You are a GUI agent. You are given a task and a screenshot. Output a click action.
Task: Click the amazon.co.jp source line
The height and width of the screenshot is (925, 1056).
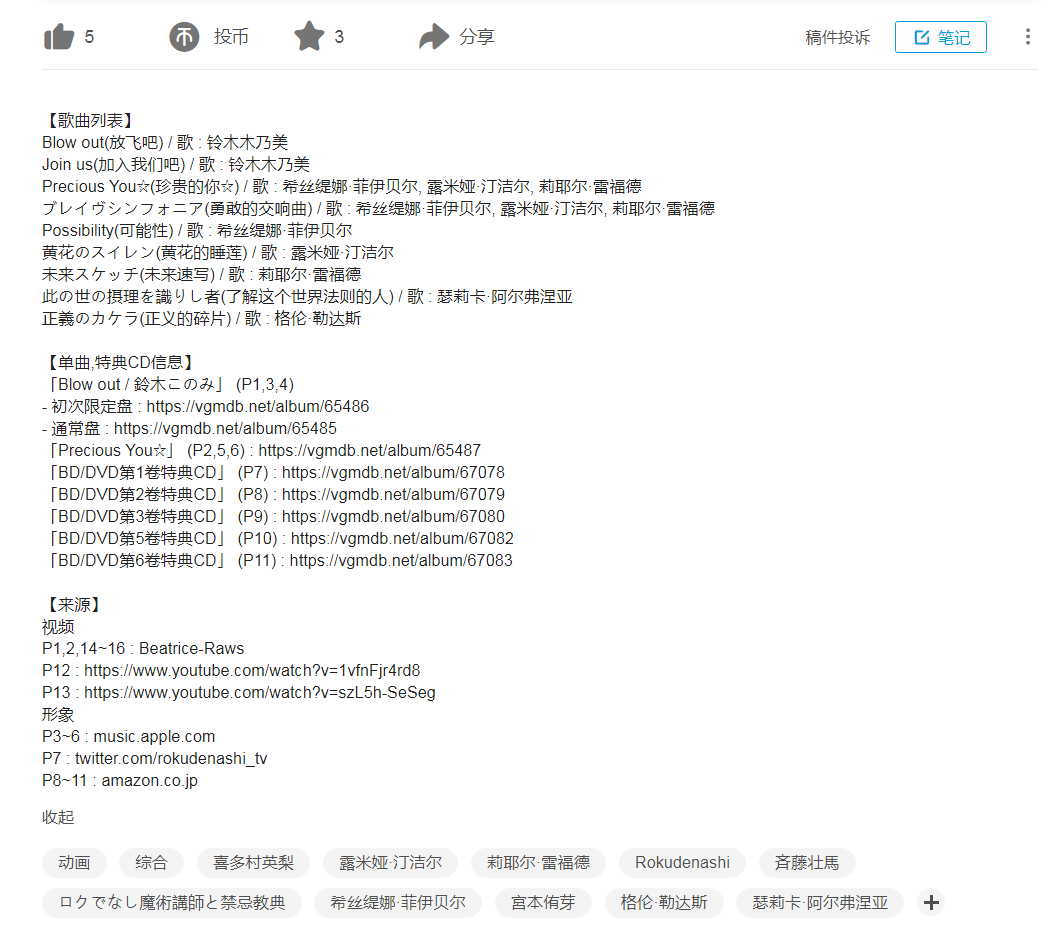pyautogui.click(x=120, y=781)
